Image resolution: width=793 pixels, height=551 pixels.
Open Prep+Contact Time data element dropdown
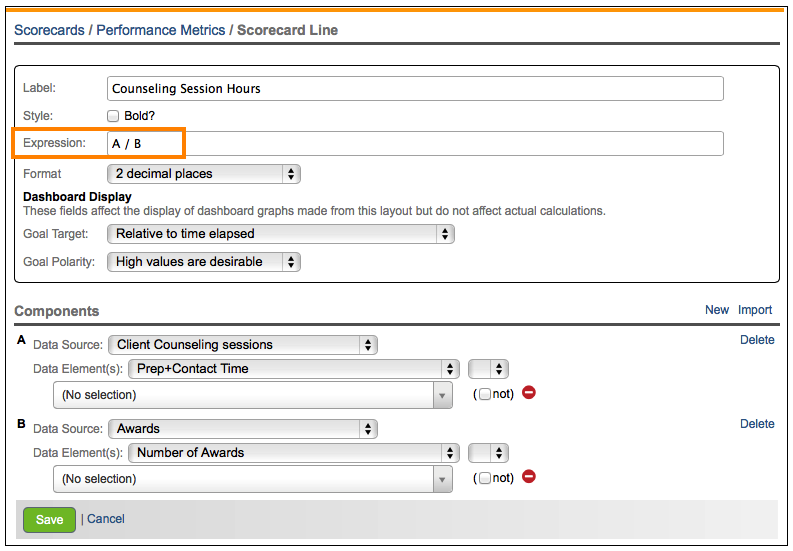(293, 369)
